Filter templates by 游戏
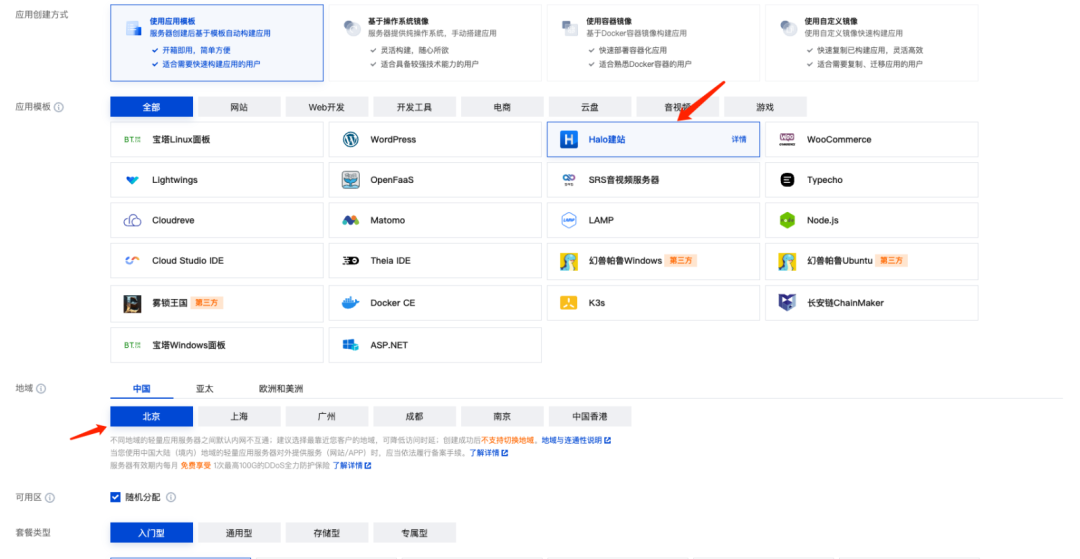The height and width of the screenshot is (559, 1080). tap(765, 107)
